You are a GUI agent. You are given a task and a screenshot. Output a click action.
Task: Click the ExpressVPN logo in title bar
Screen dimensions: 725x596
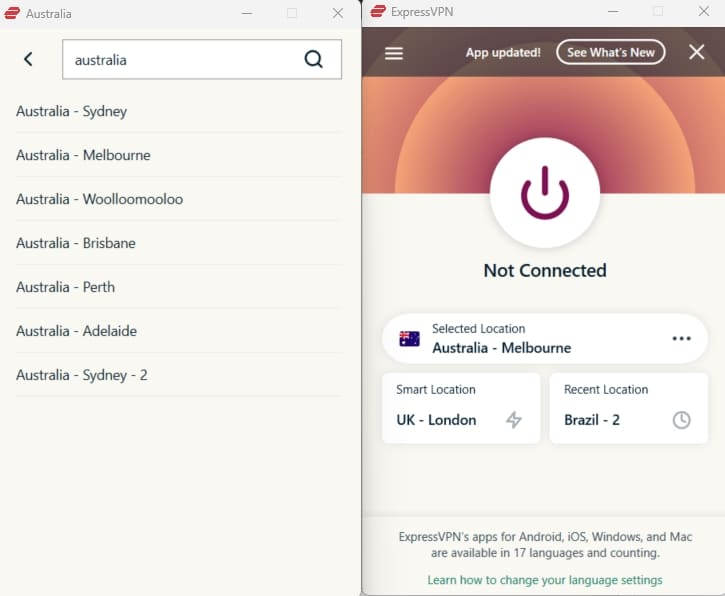click(x=378, y=12)
